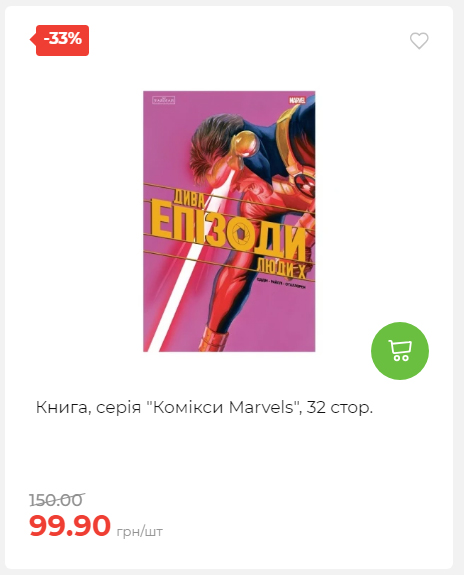Click the 'грн/шт' unit label

(x=139, y=531)
